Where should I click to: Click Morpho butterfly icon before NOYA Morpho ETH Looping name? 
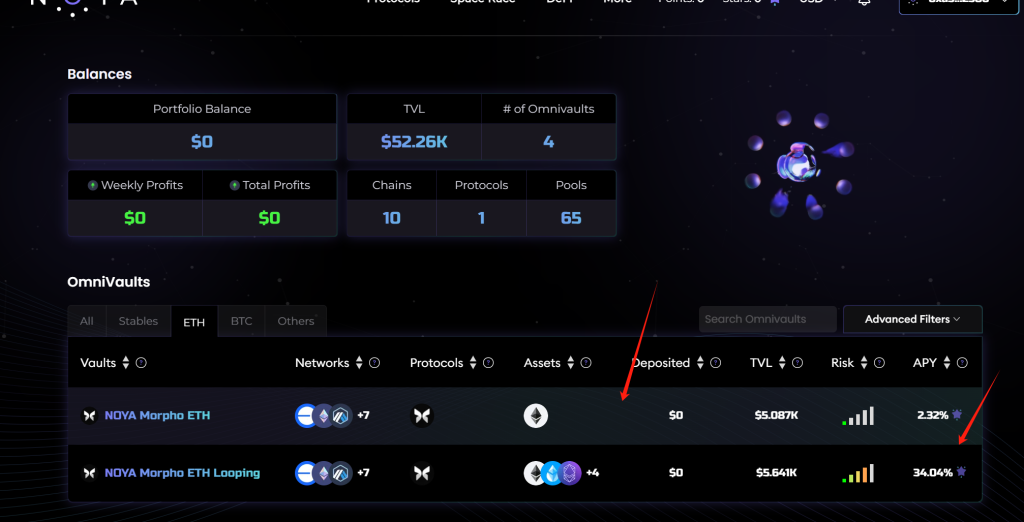(x=89, y=472)
